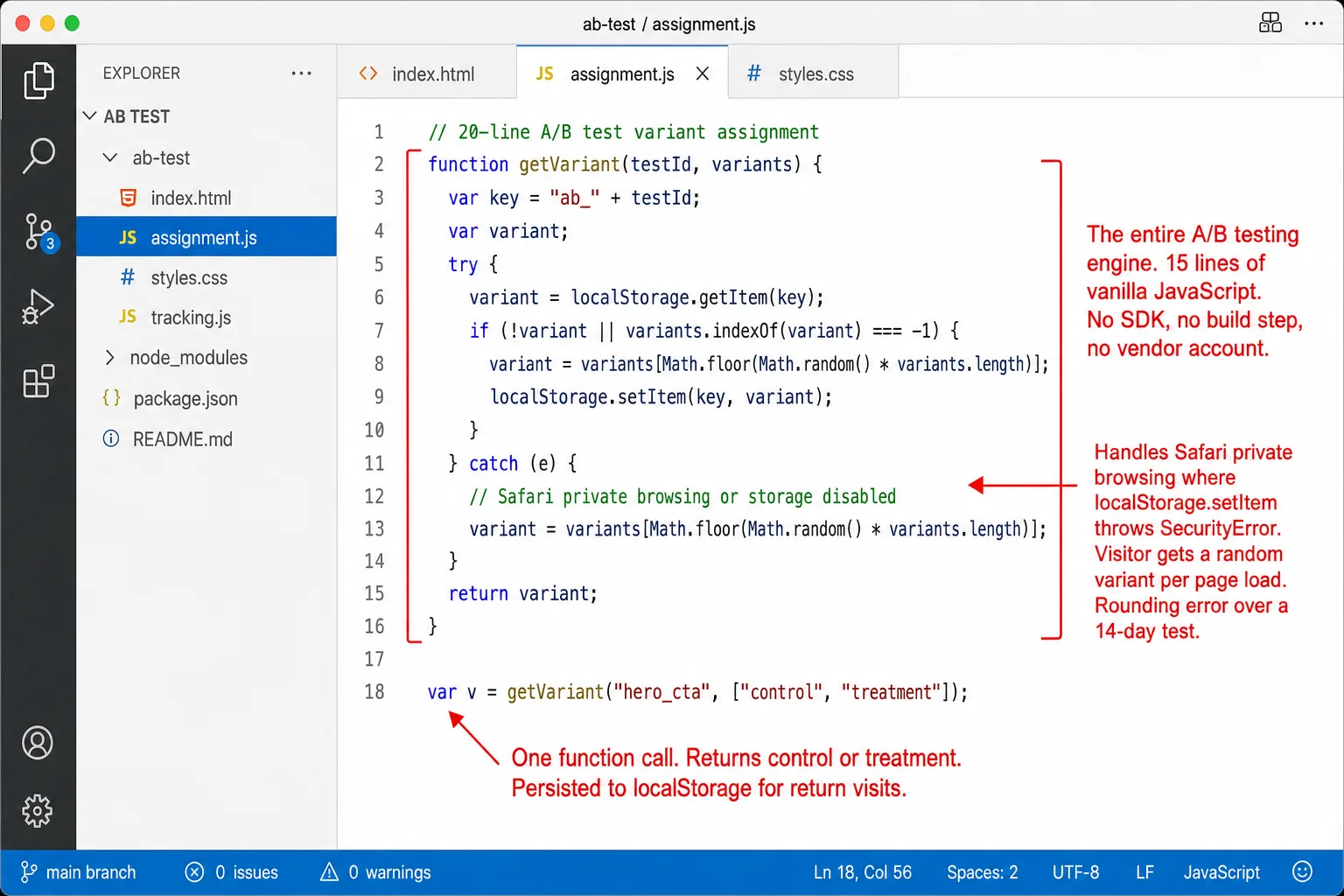Open Source Control with 3 changes

(38, 233)
